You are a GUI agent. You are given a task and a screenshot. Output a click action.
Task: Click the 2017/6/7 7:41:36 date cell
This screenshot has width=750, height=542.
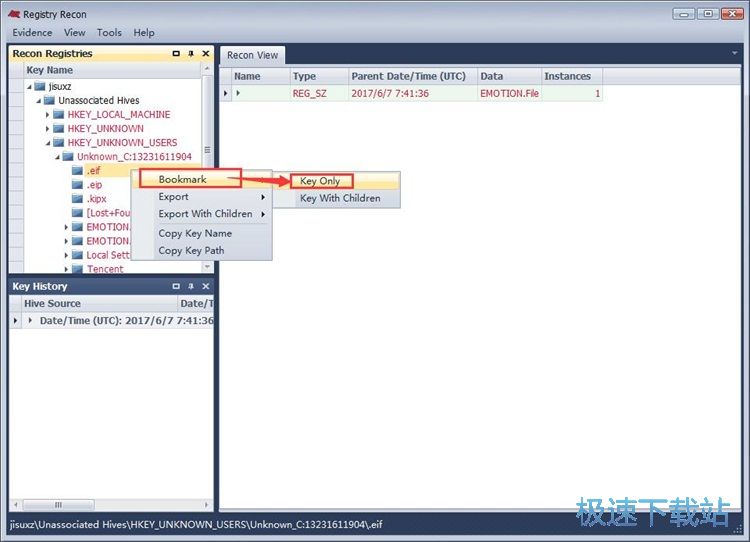[413, 93]
